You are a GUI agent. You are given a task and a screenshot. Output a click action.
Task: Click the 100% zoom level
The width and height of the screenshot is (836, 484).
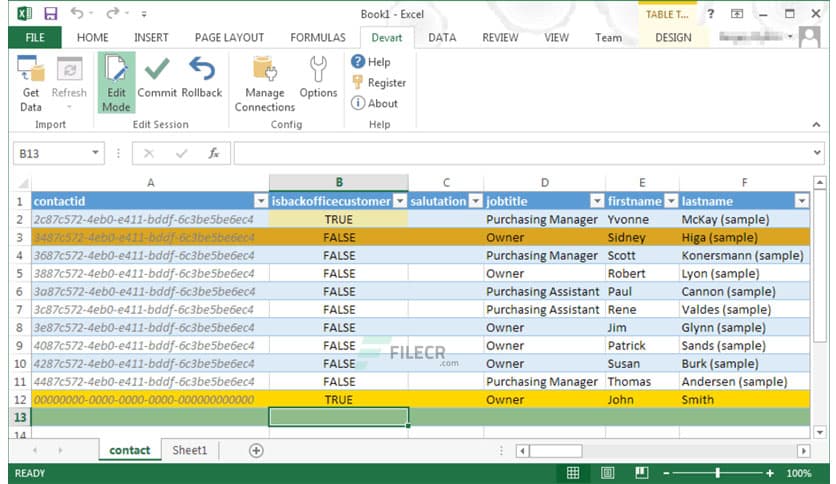tap(798, 473)
